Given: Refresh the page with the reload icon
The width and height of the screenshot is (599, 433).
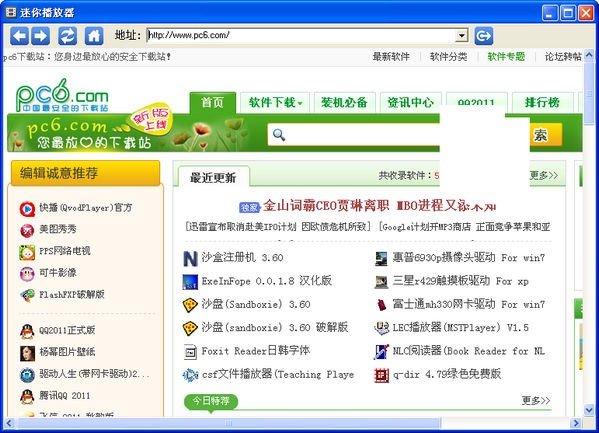Looking at the screenshot, I should click(x=68, y=36).
